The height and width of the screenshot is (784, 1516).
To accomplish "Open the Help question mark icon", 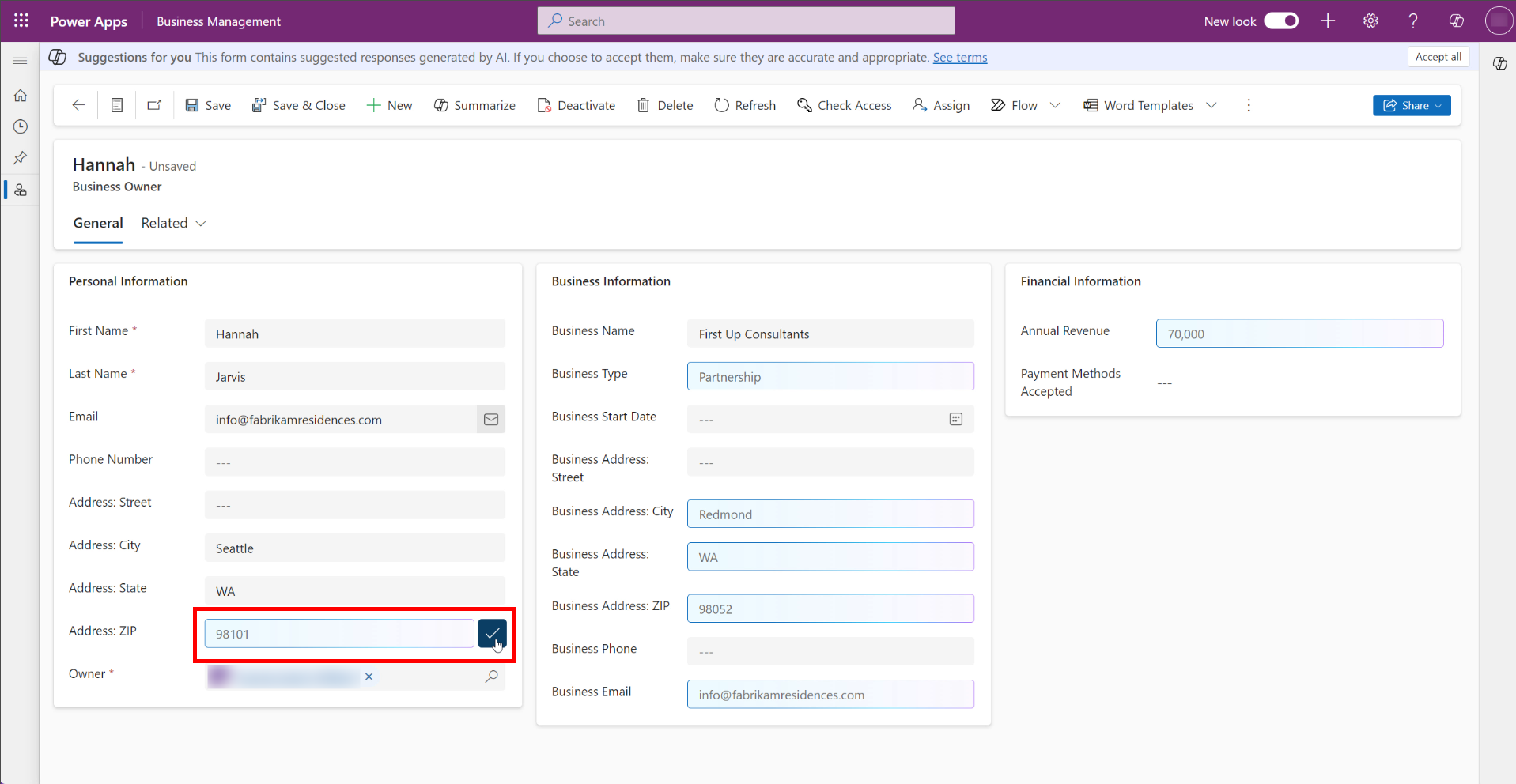I will point(1413,21).
